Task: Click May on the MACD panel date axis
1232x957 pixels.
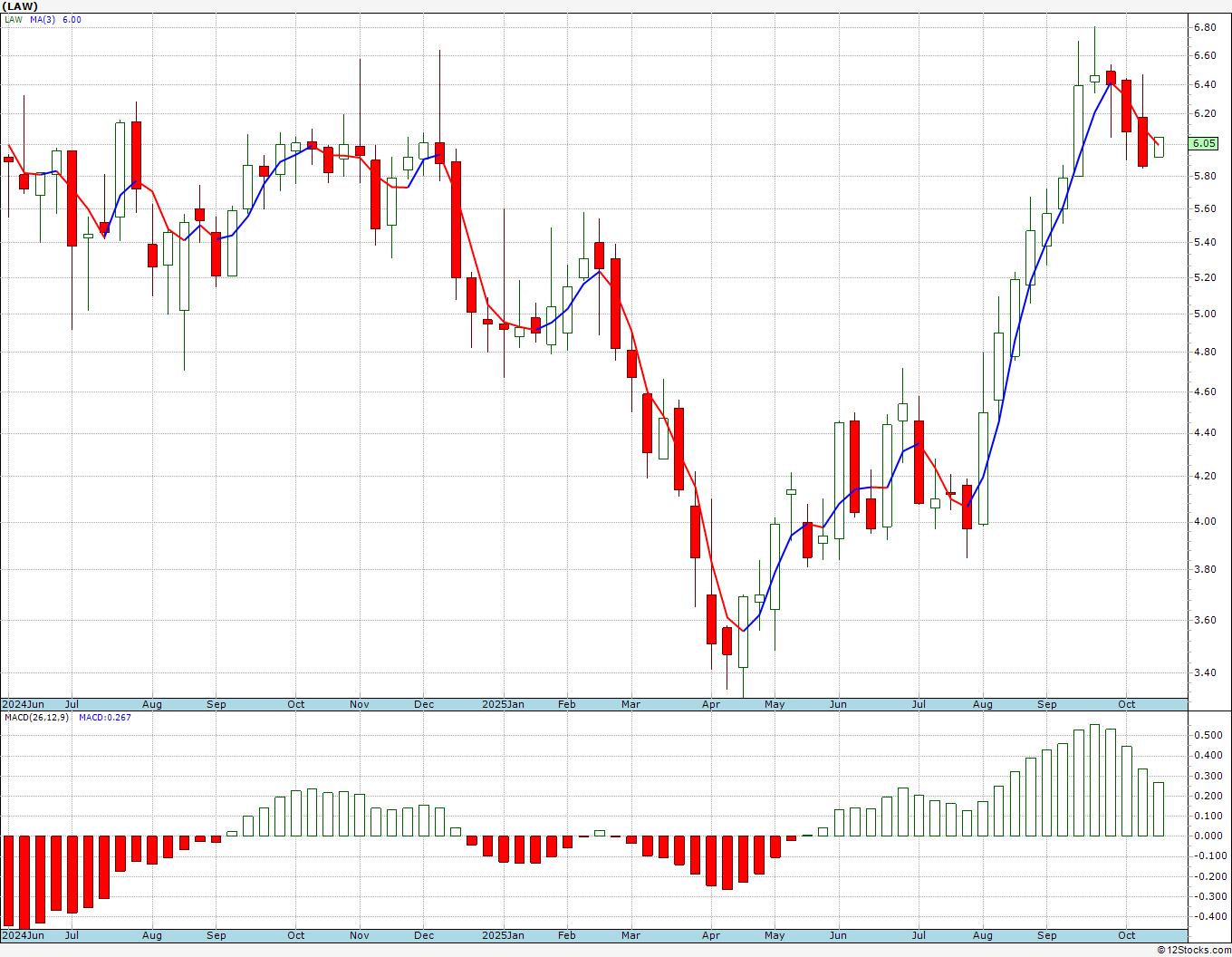Action: [775, 935]
